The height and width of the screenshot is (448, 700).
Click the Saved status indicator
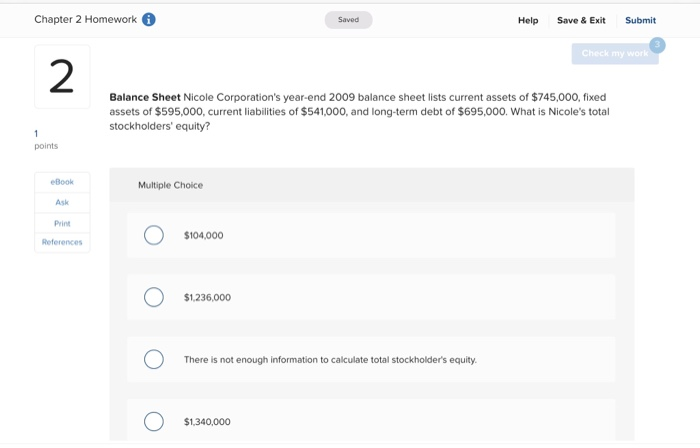pyautogui.click(x=348, y=20)
